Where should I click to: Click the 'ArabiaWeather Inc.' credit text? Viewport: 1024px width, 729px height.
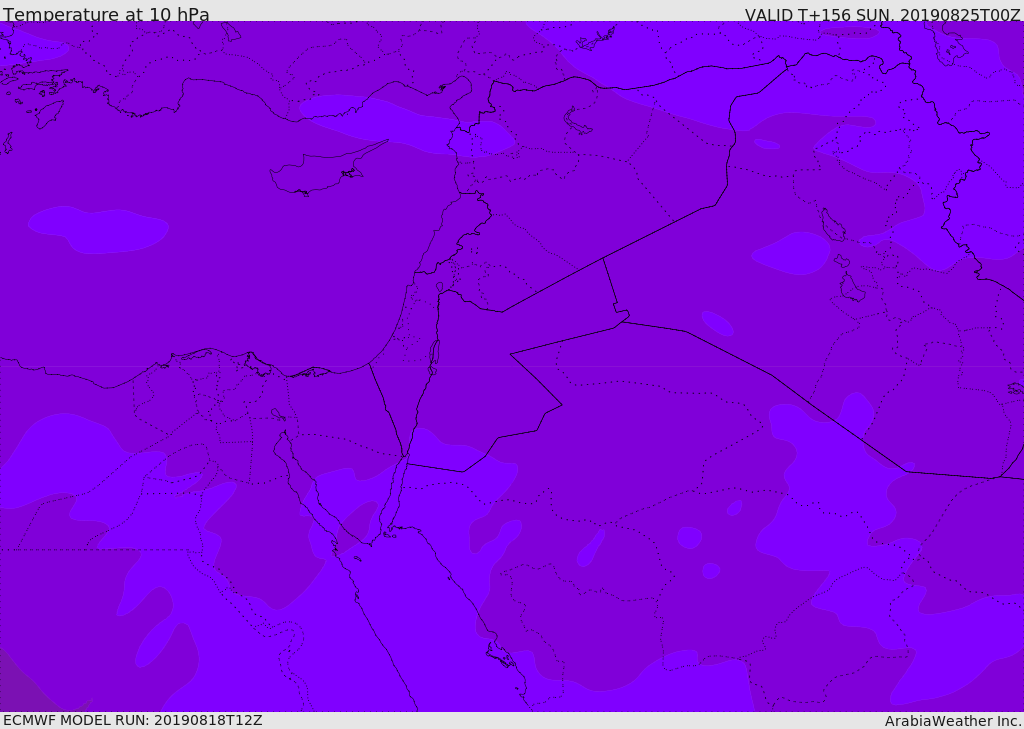953,721
